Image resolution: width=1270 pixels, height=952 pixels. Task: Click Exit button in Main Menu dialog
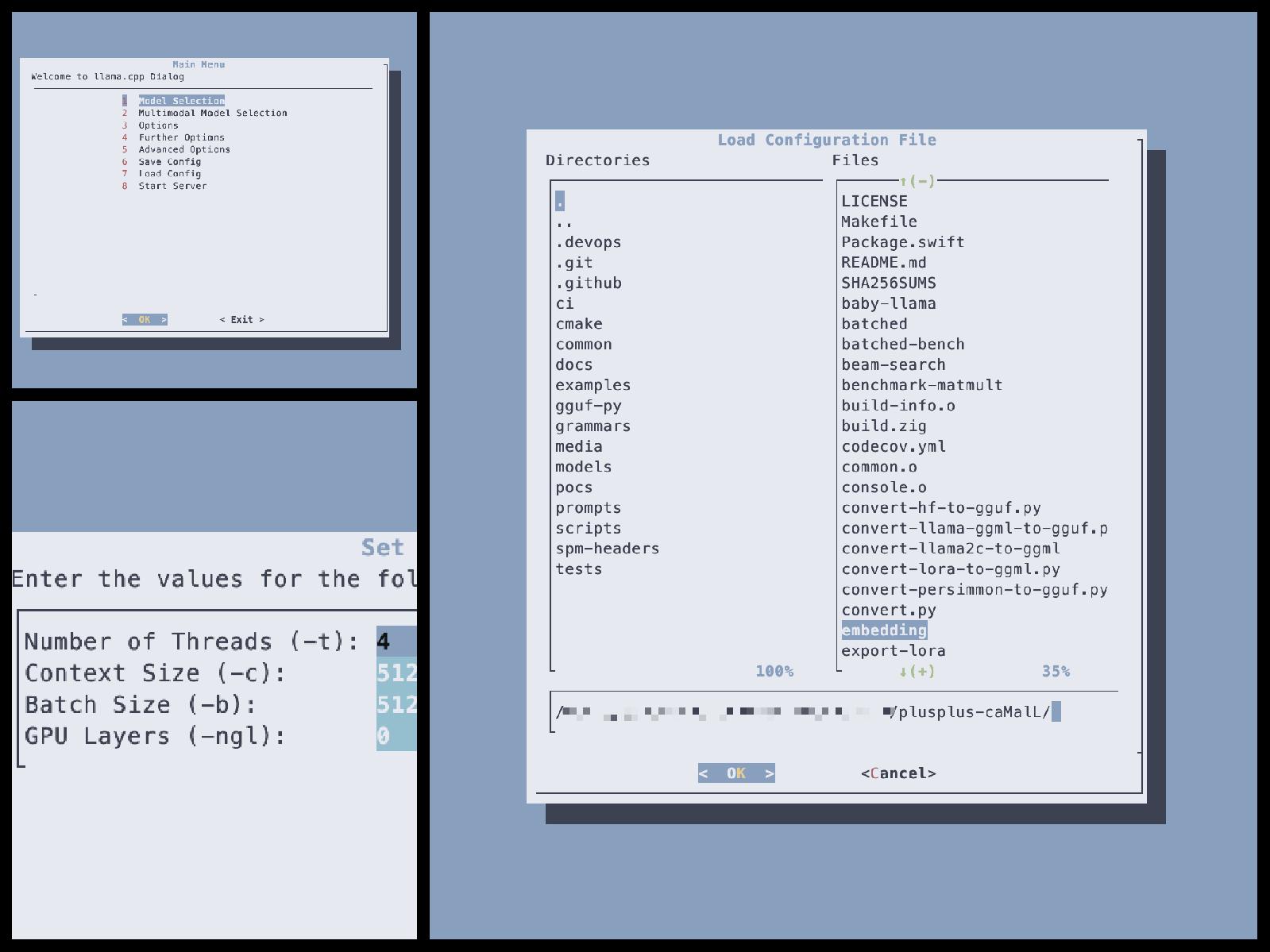(x=242, y=320)
